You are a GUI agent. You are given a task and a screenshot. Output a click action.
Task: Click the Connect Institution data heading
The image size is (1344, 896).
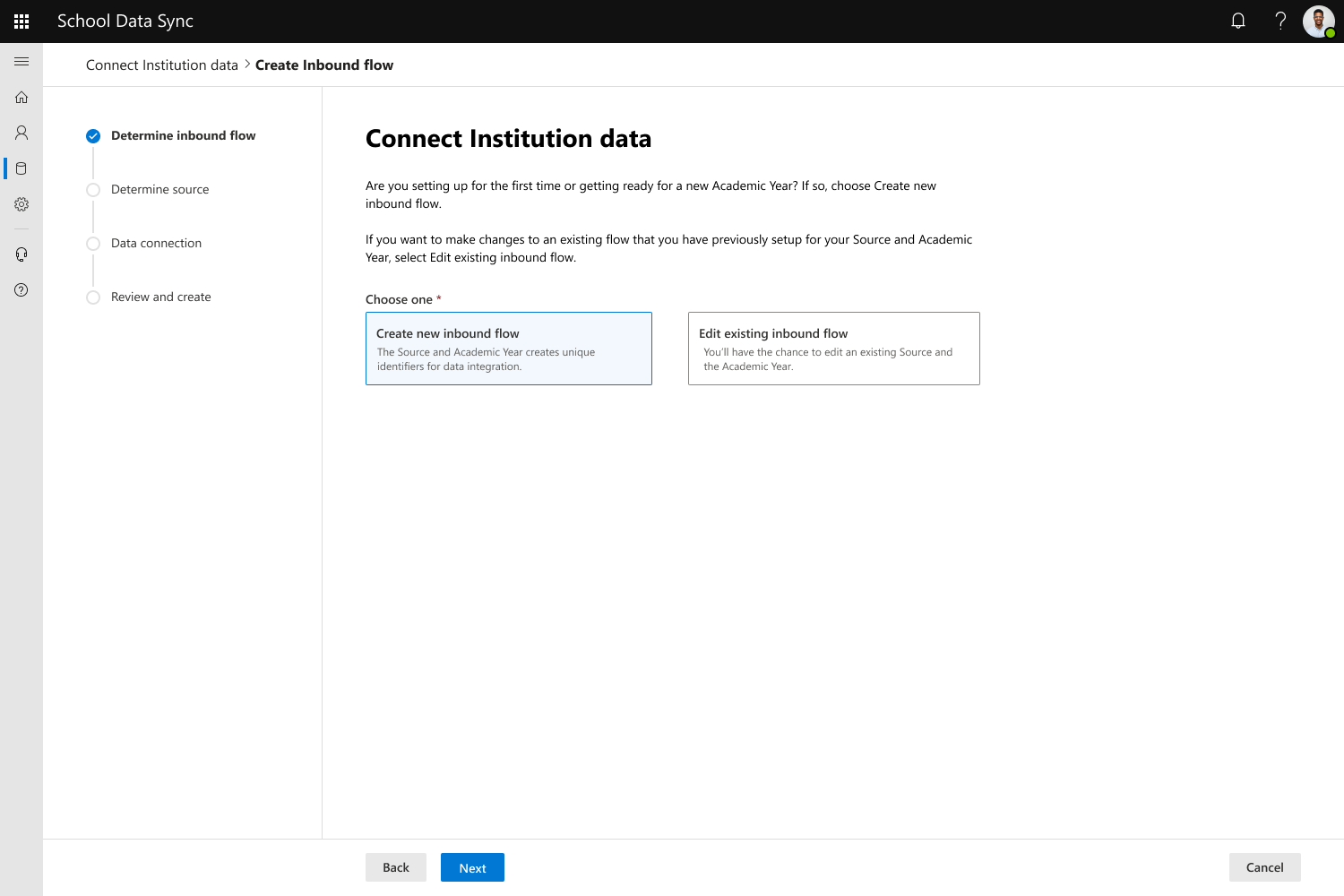click(x=509, y=139)
